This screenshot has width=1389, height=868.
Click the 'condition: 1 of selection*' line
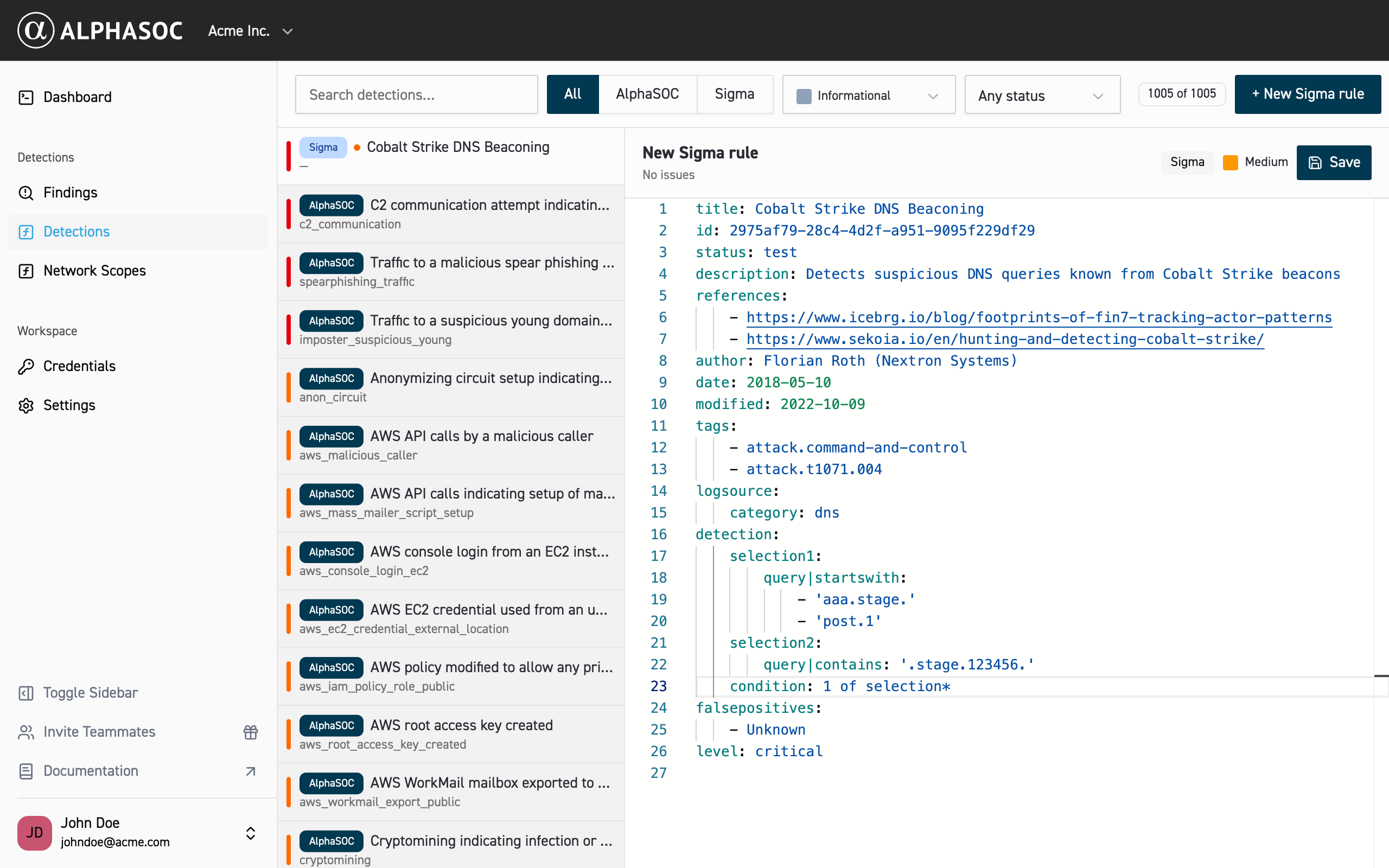tap(840, 687)
